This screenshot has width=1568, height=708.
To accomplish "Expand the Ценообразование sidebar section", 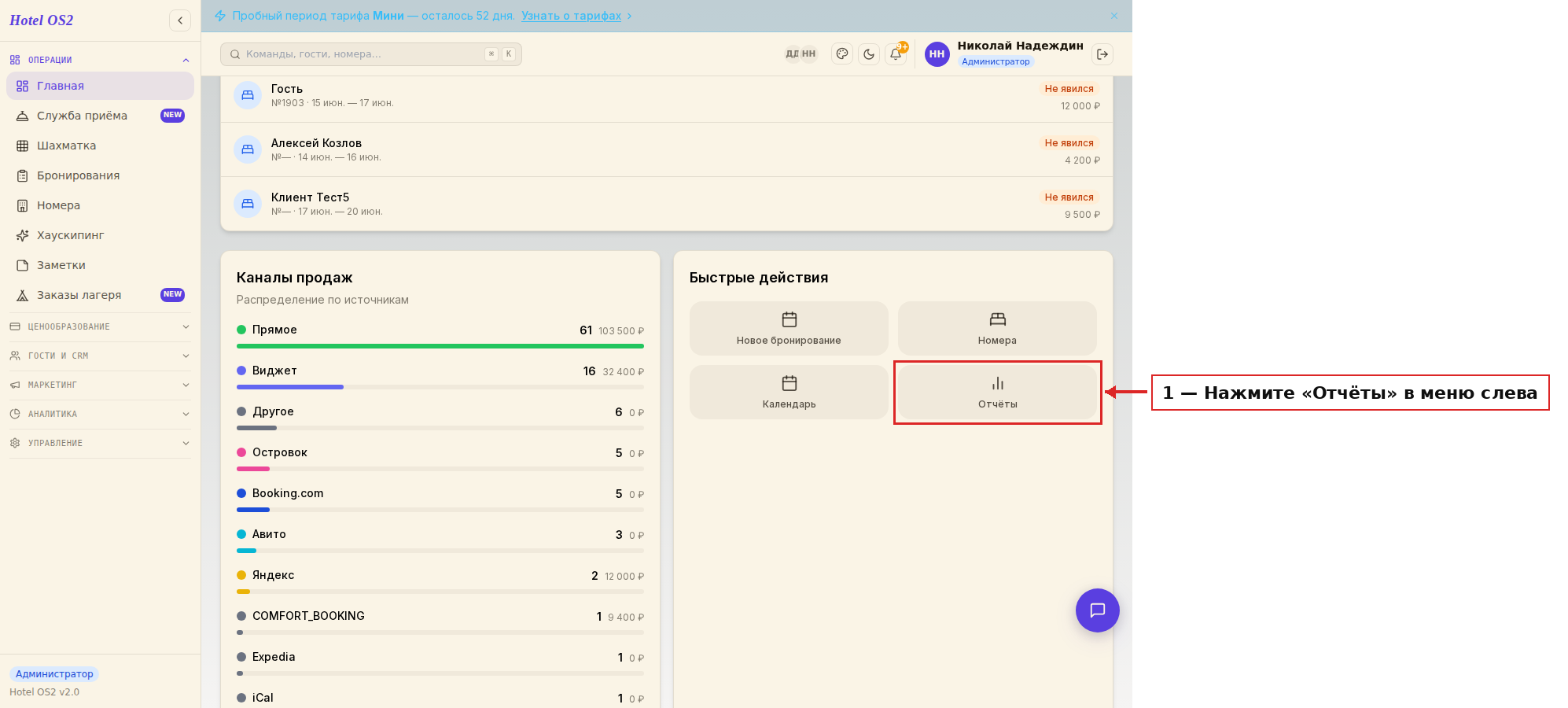I will point(100,326).
